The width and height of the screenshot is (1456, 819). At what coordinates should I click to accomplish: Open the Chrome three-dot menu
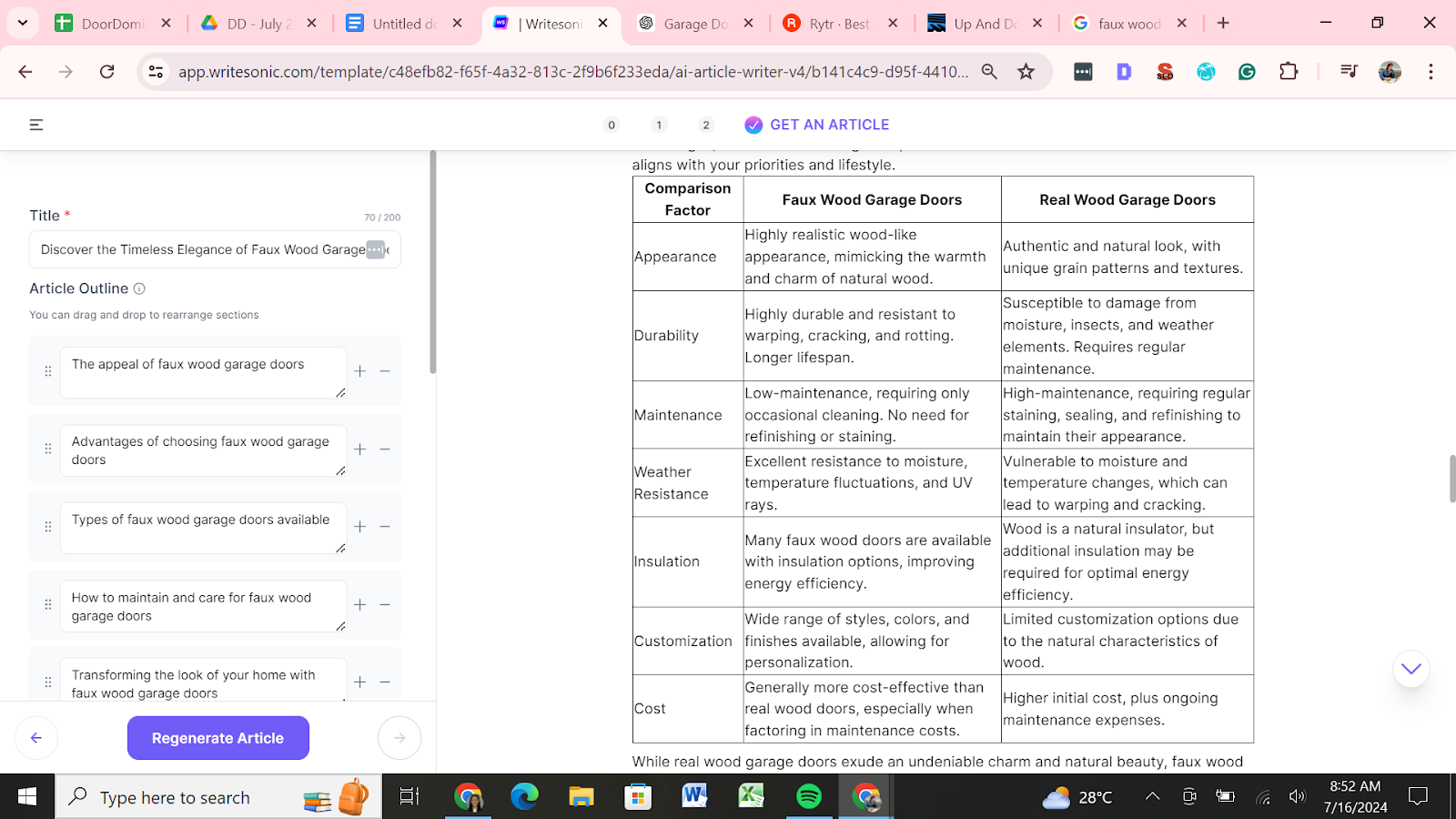coord(1431,72)
